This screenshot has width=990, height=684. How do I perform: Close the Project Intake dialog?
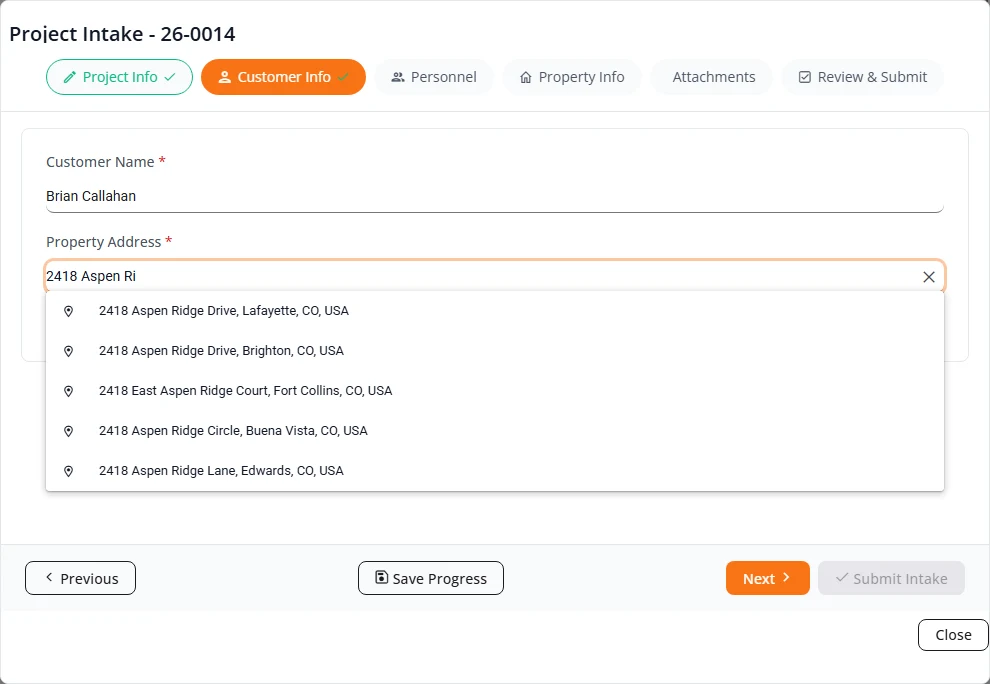[x=953, y=635]
